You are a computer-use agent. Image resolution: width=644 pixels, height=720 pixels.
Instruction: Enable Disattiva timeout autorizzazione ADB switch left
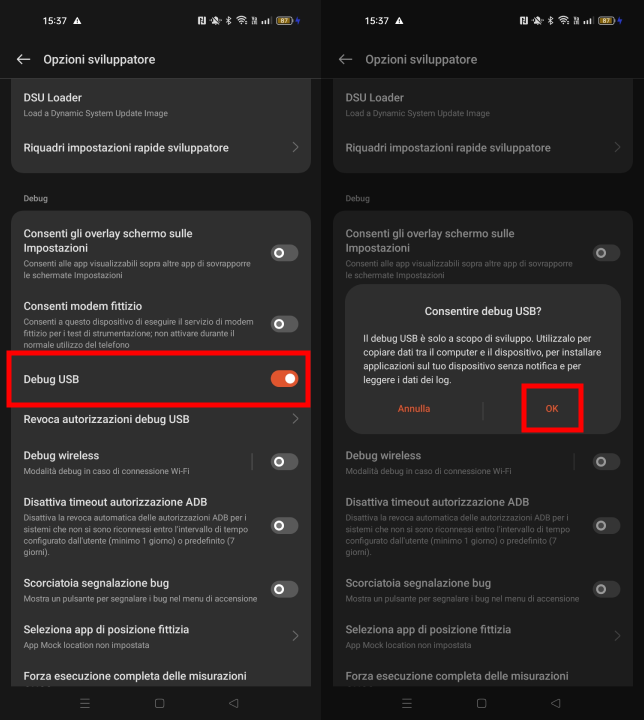coord(284,525)
